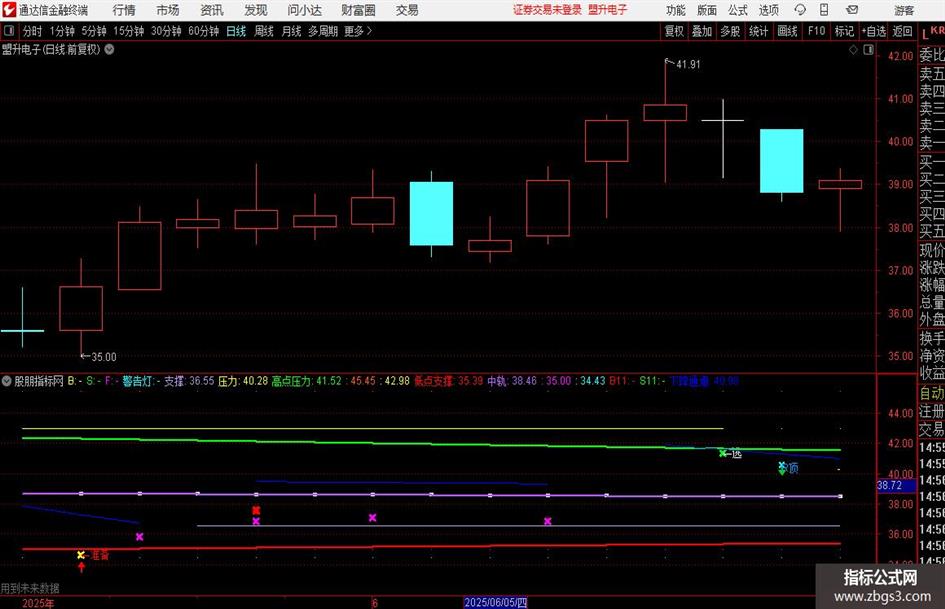This screenshot has width=945, height=609.
Task: Click the 证券交易未登录 login link
Action: point(547,10)
